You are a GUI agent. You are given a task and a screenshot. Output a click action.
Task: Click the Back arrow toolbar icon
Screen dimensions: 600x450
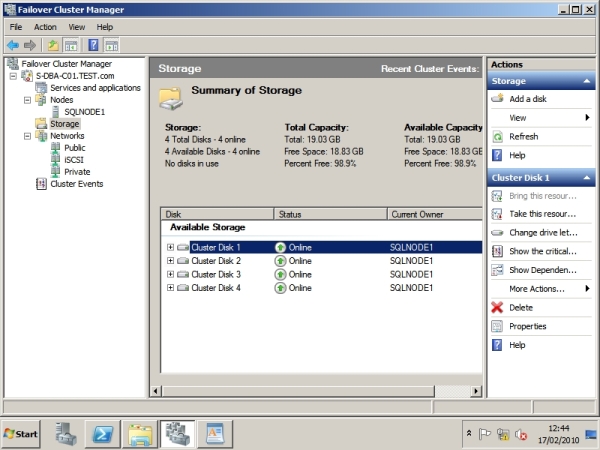pos(13,45)
